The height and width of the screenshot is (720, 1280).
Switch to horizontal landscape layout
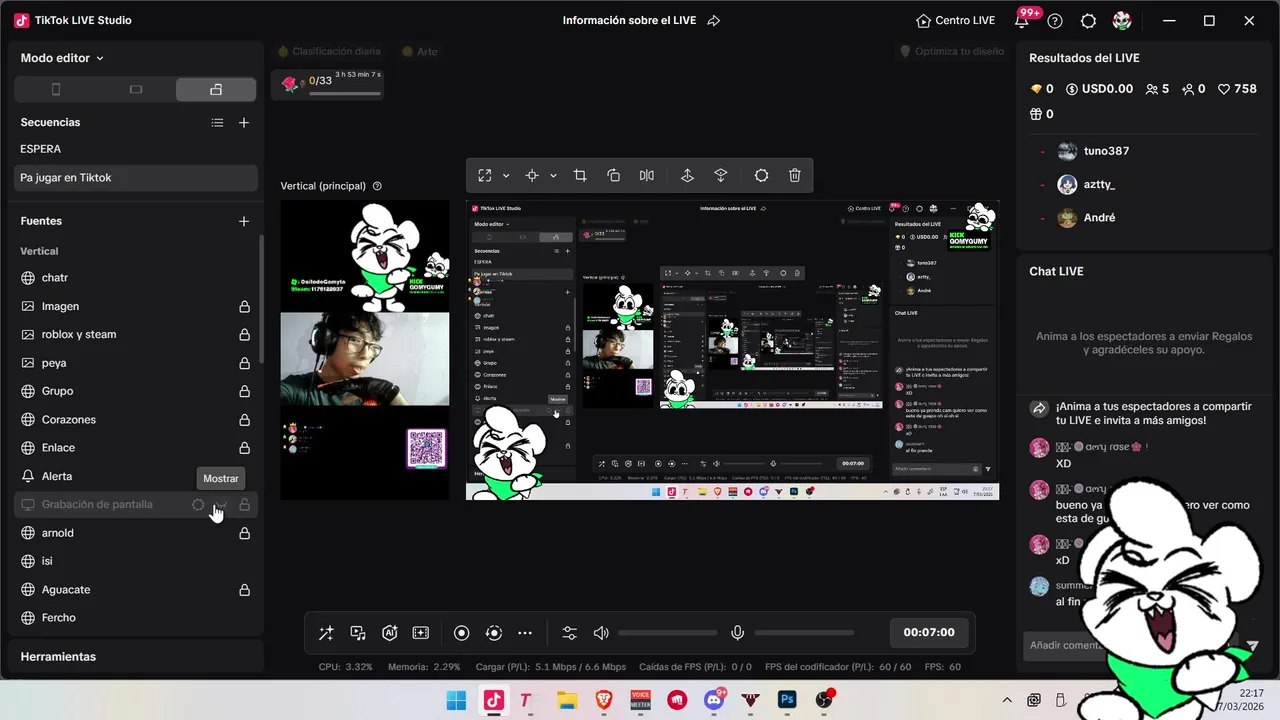136,89
